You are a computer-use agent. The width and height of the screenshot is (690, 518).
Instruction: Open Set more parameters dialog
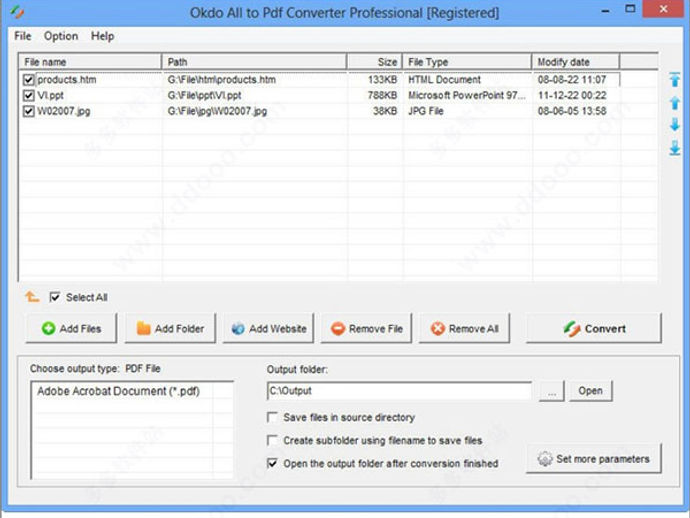pos(594,459)
